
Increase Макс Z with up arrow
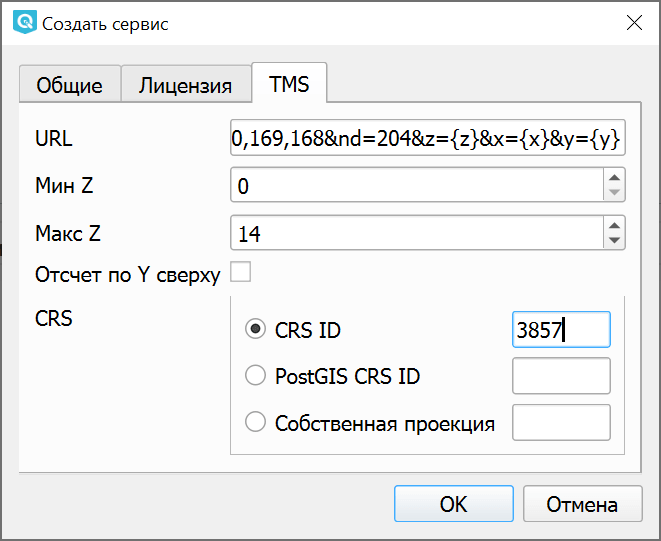(x=614, y=226)
